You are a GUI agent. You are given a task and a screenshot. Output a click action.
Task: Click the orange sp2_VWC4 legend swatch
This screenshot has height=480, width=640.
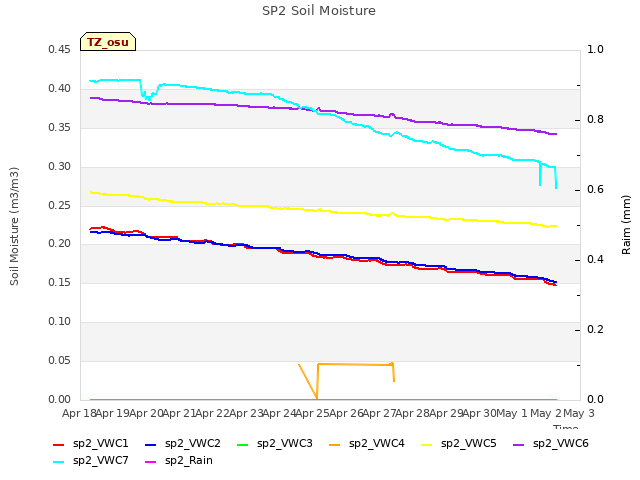pos(335,445)
